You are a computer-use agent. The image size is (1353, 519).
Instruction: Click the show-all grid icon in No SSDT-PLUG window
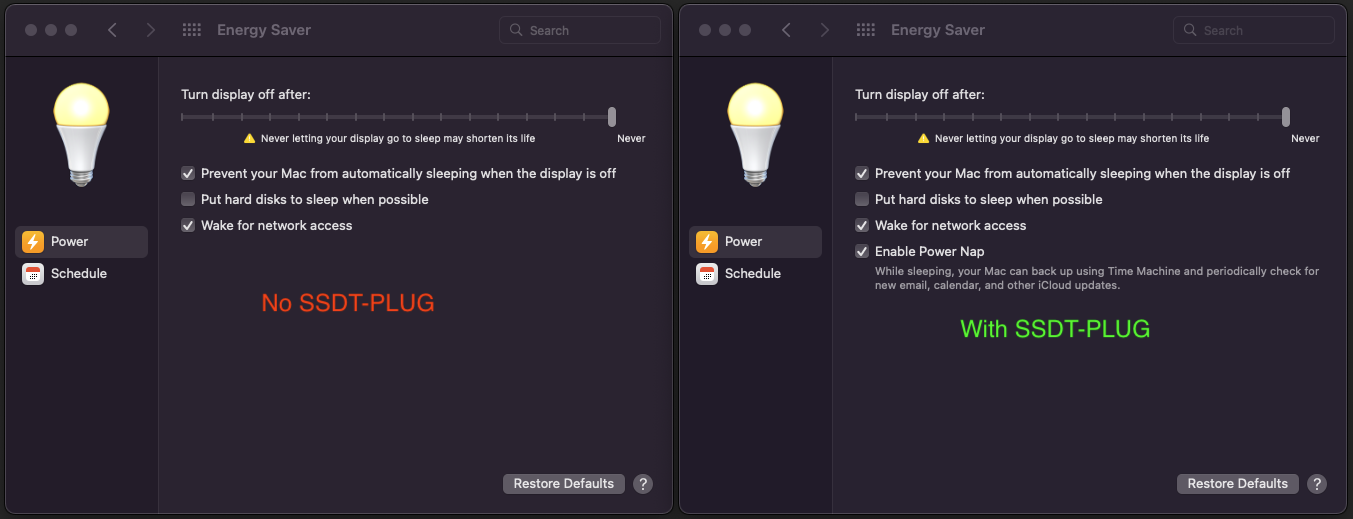[x=192, y=30]
